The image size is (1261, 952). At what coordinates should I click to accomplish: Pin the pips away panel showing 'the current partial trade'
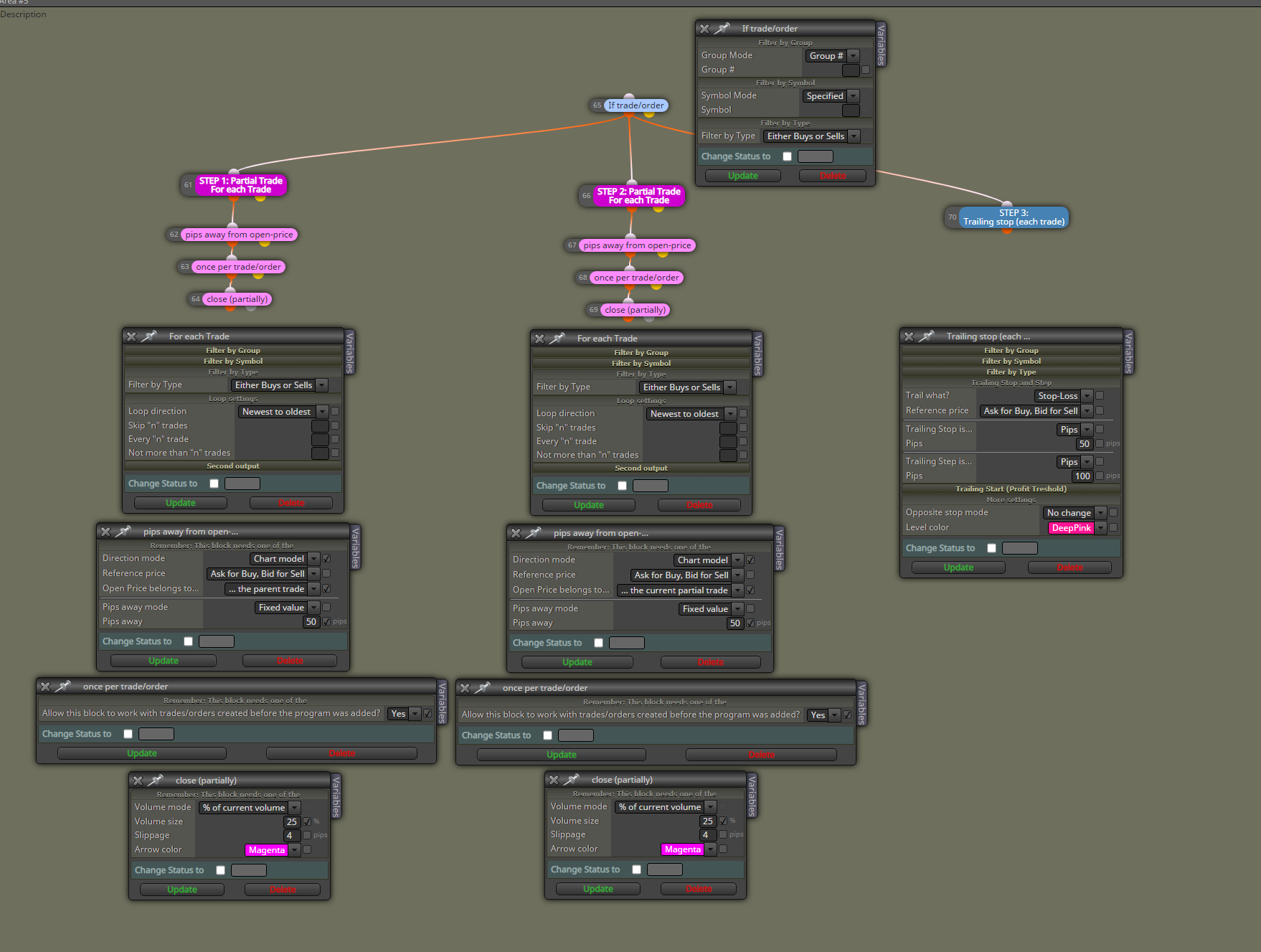pos(534,532)
